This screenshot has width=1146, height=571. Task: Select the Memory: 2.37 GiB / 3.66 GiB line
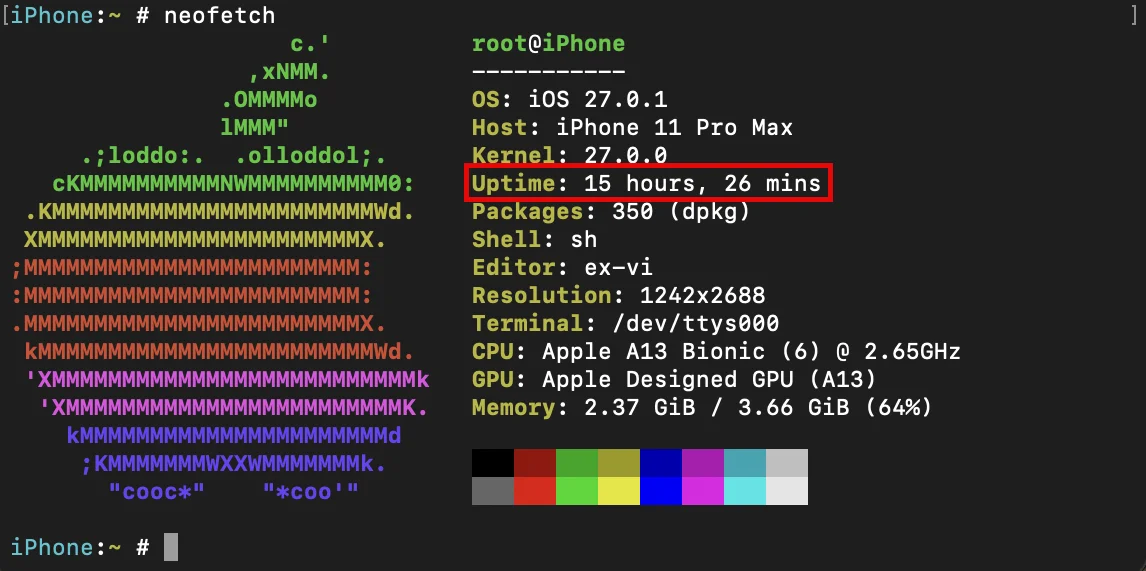(x=702, y=407)
